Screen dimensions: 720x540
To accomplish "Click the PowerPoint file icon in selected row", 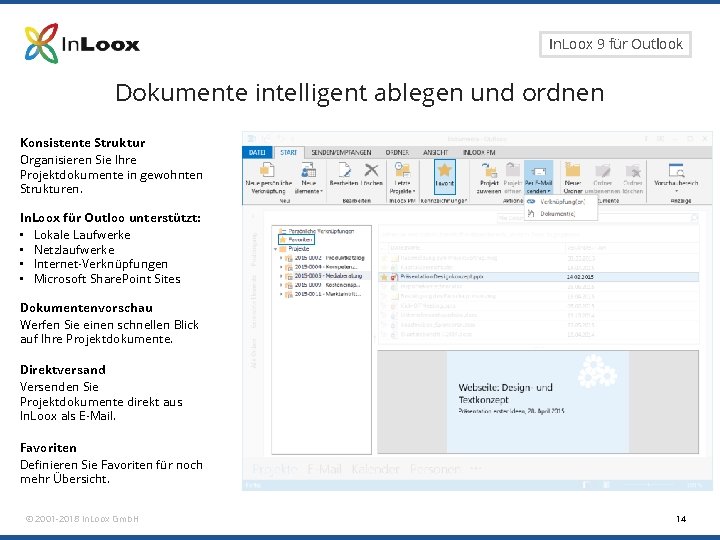I will coord(394,277).
